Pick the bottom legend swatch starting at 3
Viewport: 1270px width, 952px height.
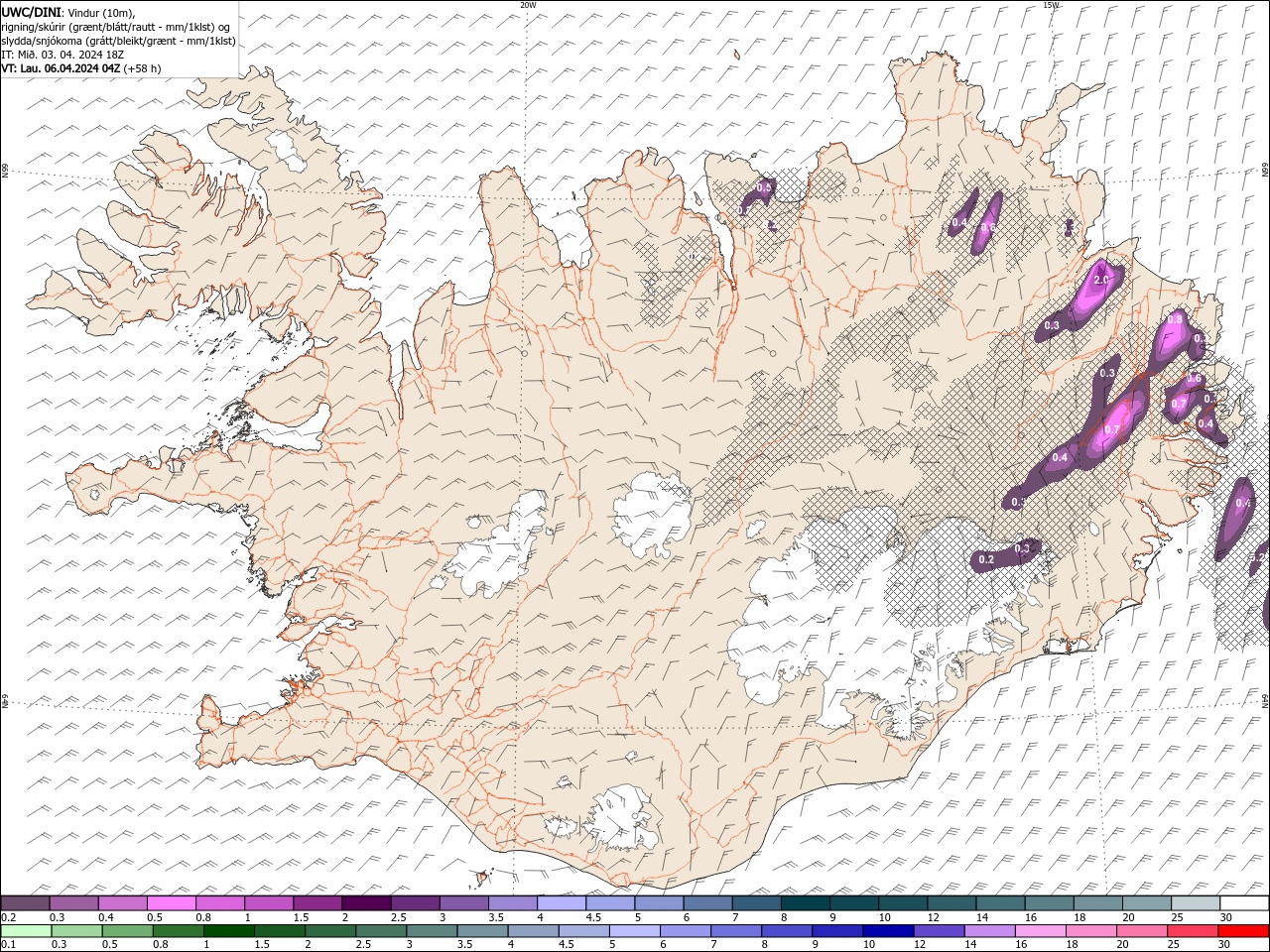point(432,931)
